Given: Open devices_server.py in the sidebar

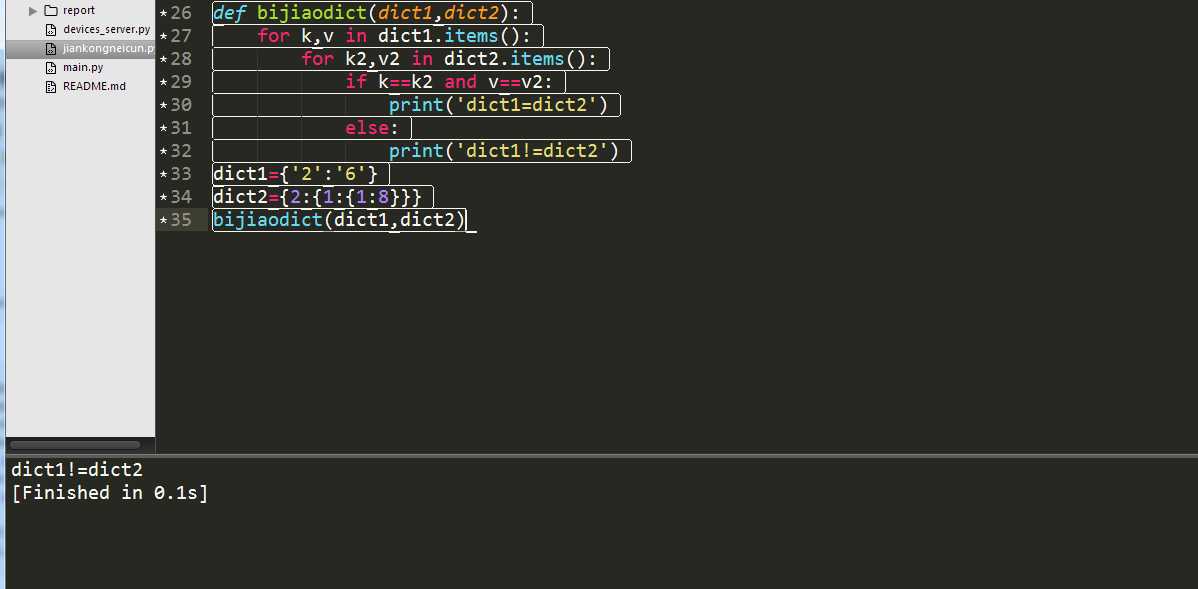Looking at the screenshot, I should 106,30.
